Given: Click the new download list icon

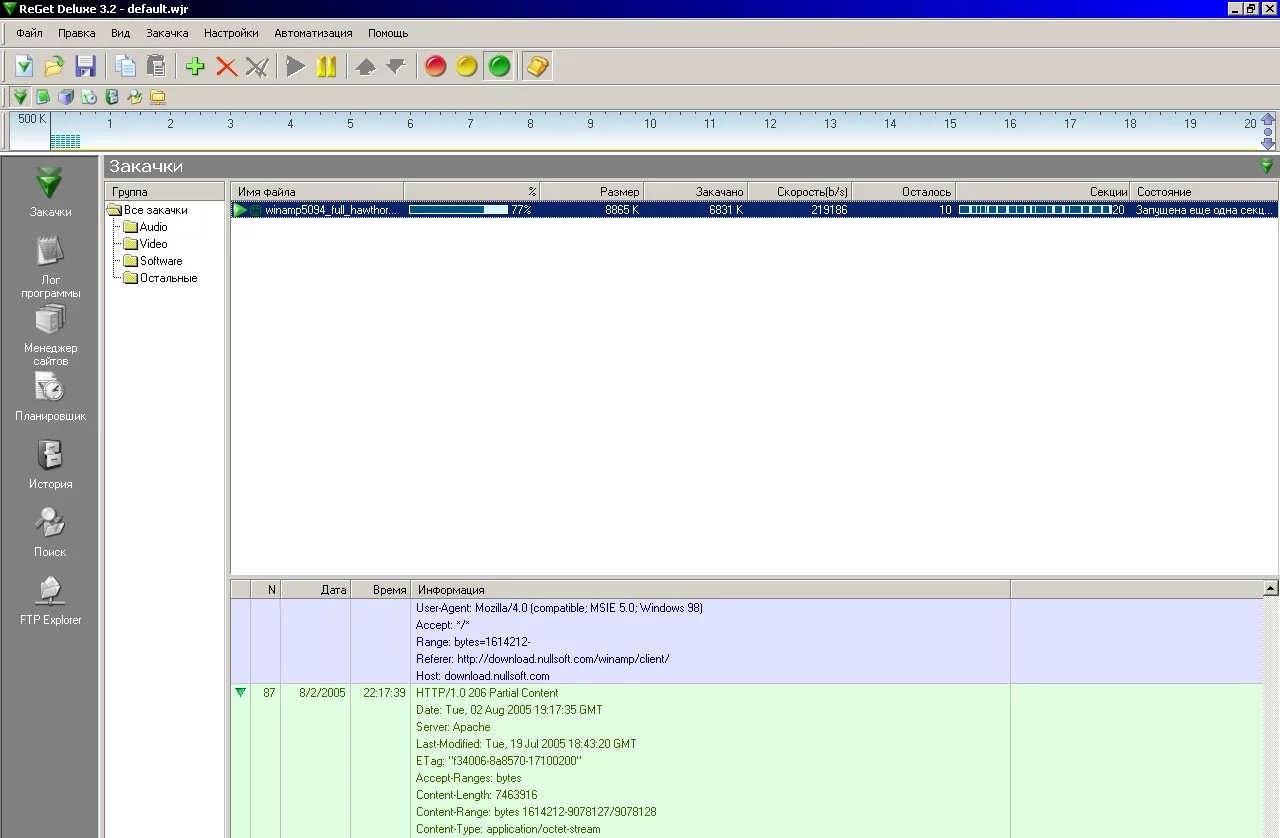Looking at the screenshot, I should pyautogui.click(x=24, y=67).
